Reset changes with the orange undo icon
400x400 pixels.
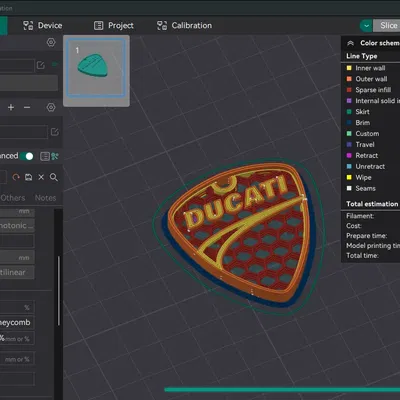point(16,177)
